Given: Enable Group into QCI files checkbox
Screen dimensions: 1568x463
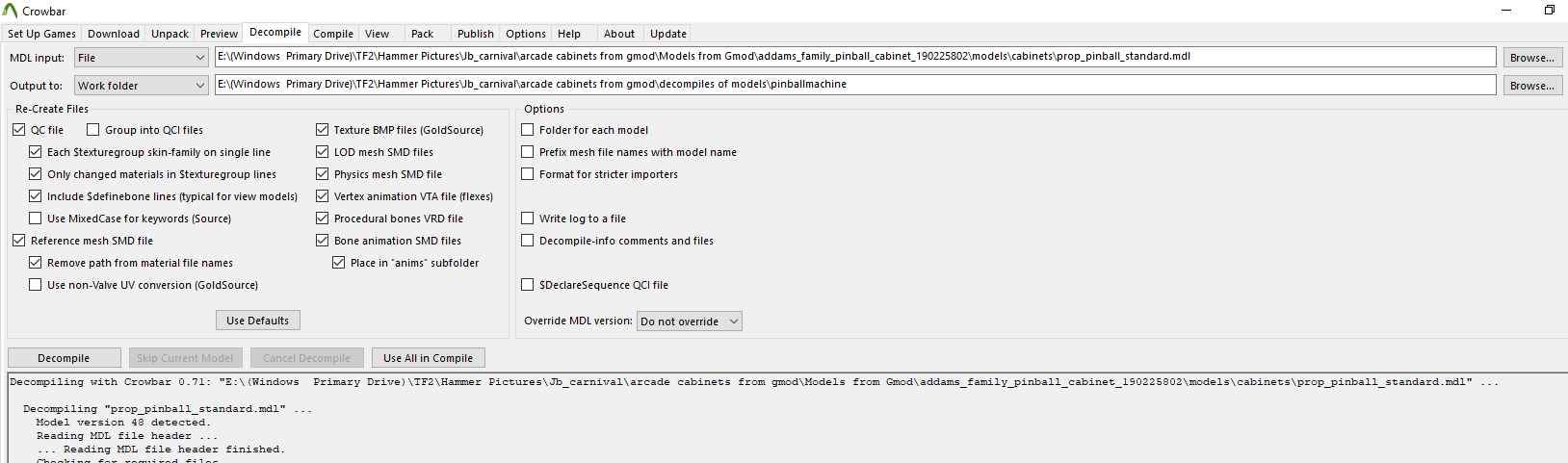Looking at the screenshot, I should [x=93, y=130].
